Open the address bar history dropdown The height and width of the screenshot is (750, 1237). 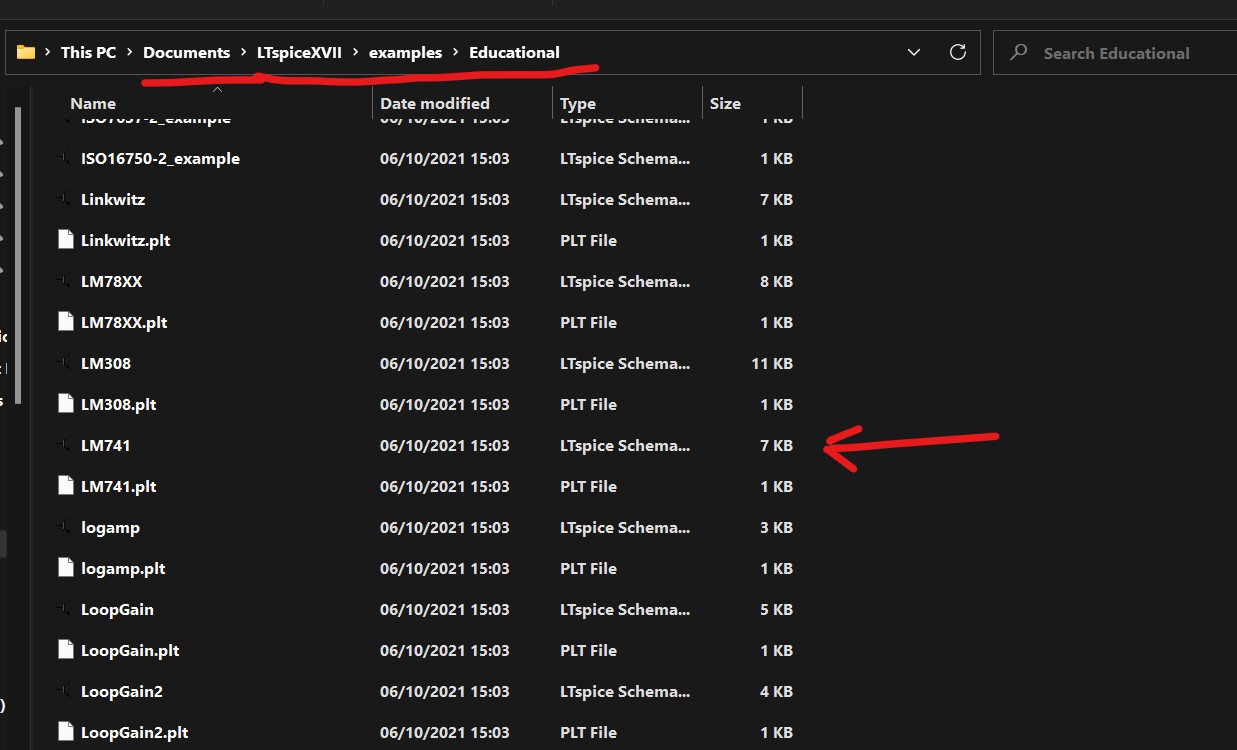click(914, 53)
